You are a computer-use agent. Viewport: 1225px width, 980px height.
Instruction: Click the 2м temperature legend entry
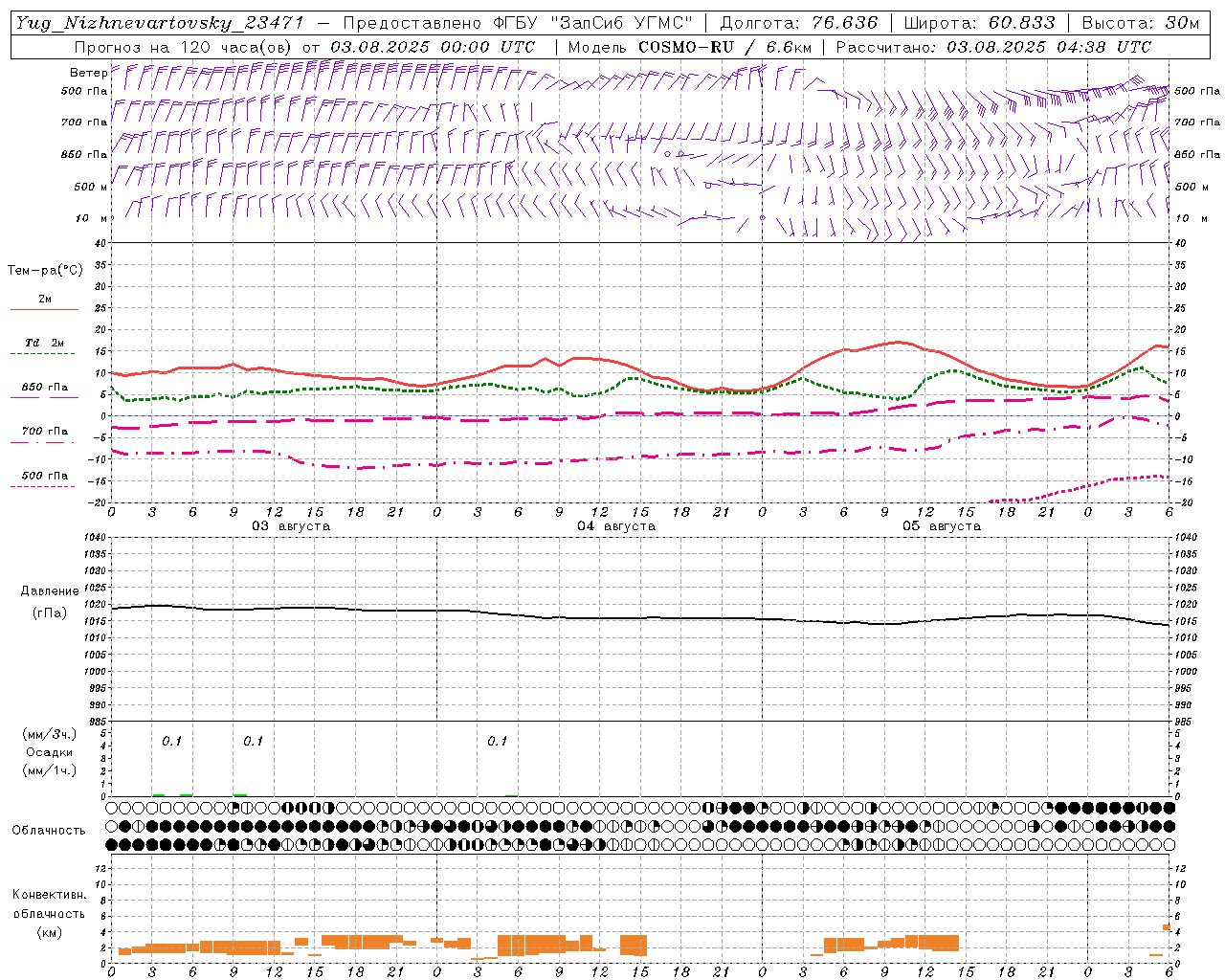pyautogui.click(x=45, y=300)
